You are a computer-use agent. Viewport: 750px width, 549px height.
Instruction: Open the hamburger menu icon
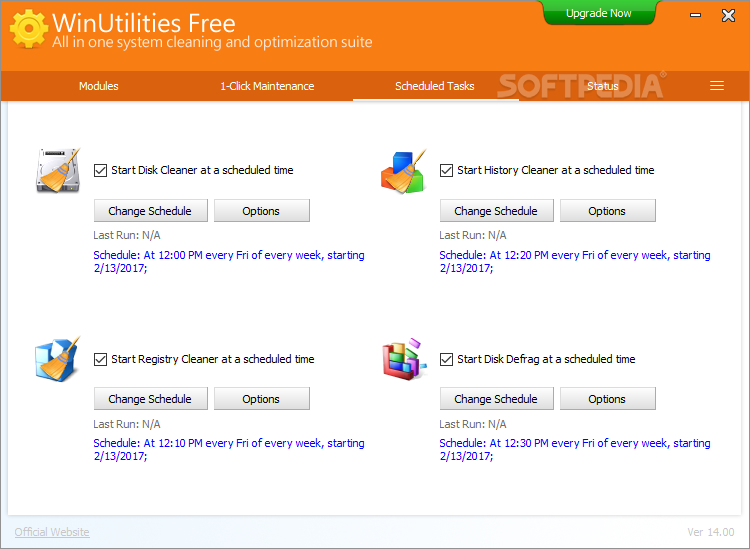pyautogui.click(x=717, y=86)
